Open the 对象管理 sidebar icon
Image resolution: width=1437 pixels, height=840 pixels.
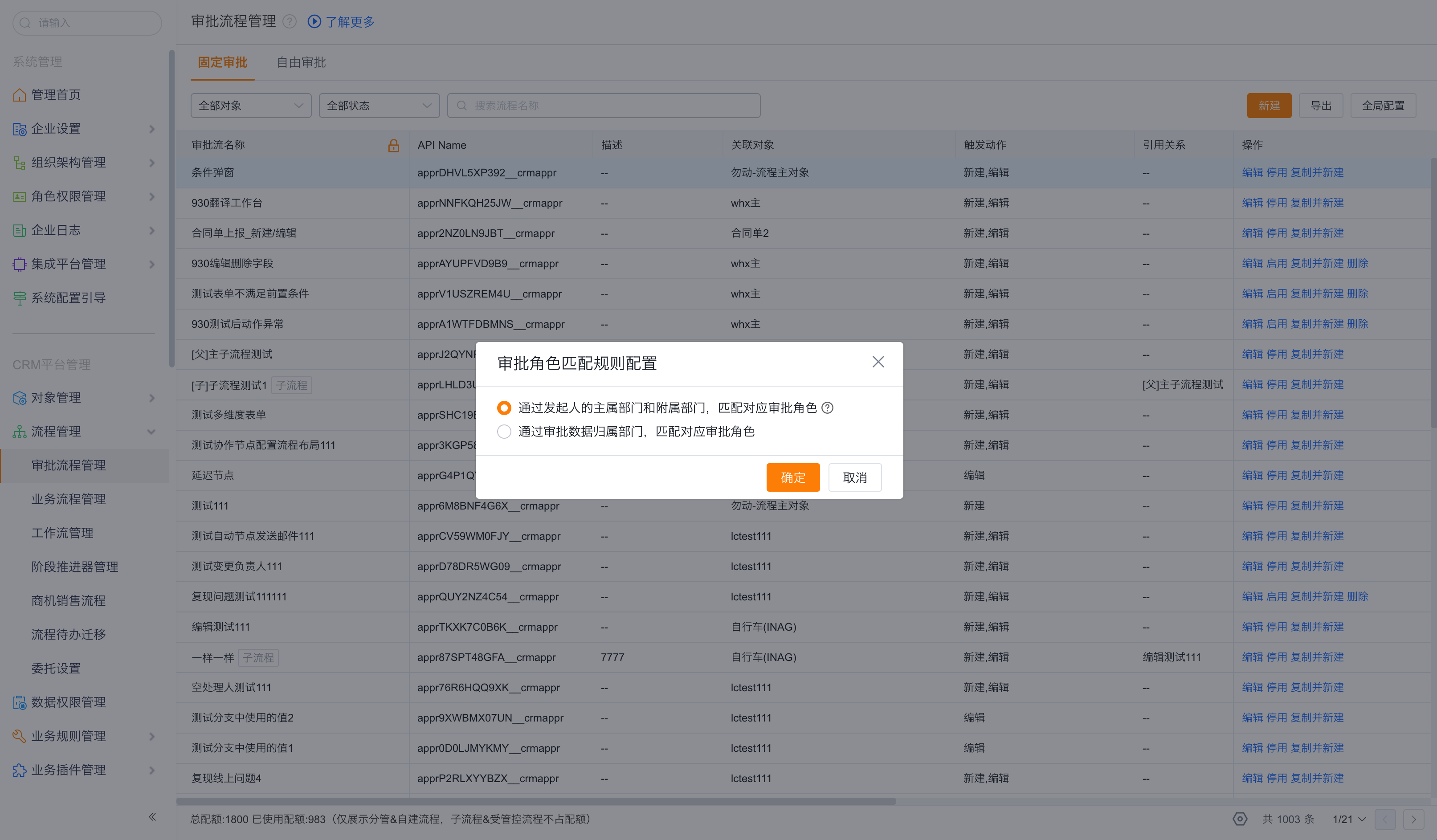point(20,398)
